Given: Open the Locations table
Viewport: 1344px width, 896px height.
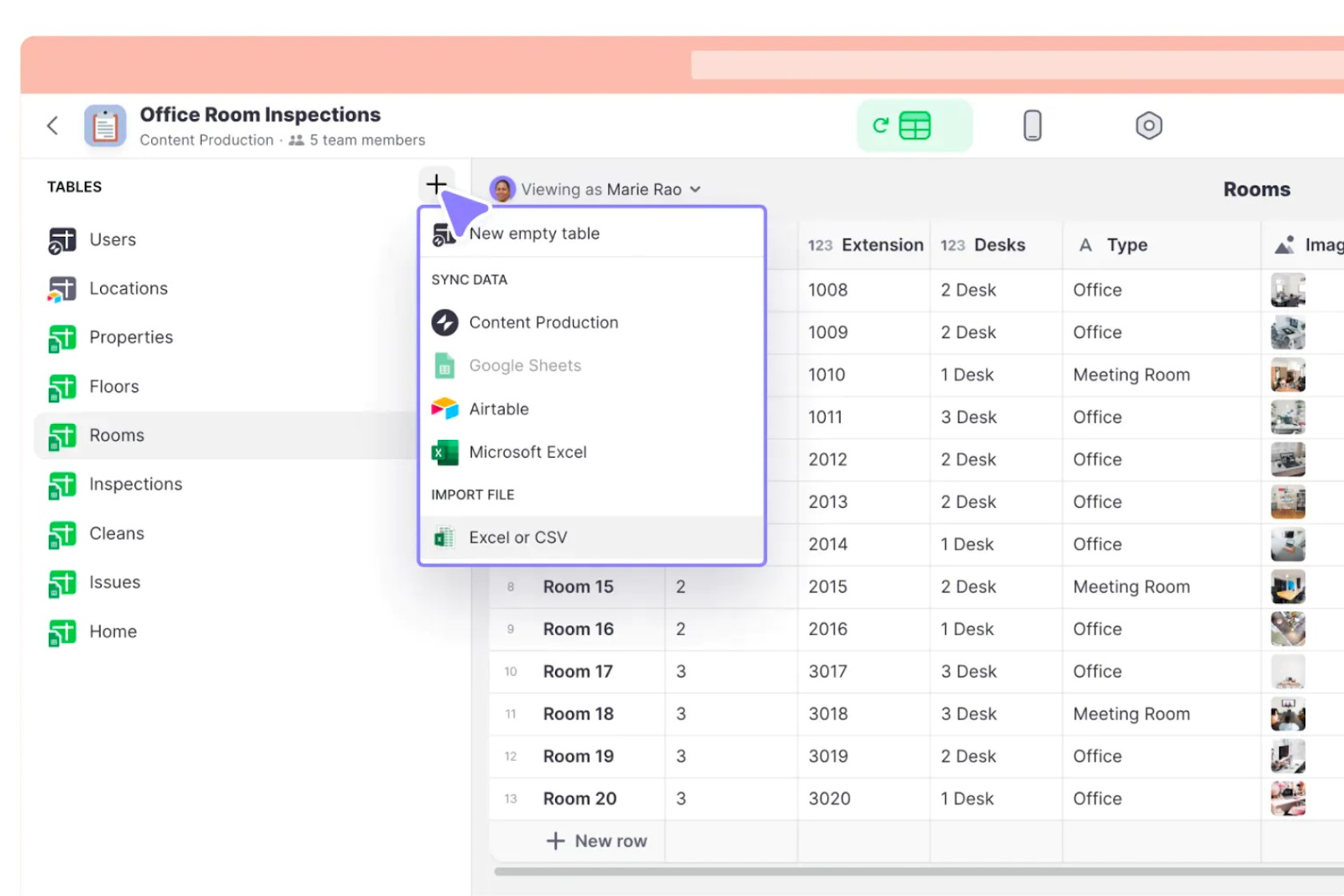Looking at the screenshot, I should pyautogui.click(x=227, y=289).
